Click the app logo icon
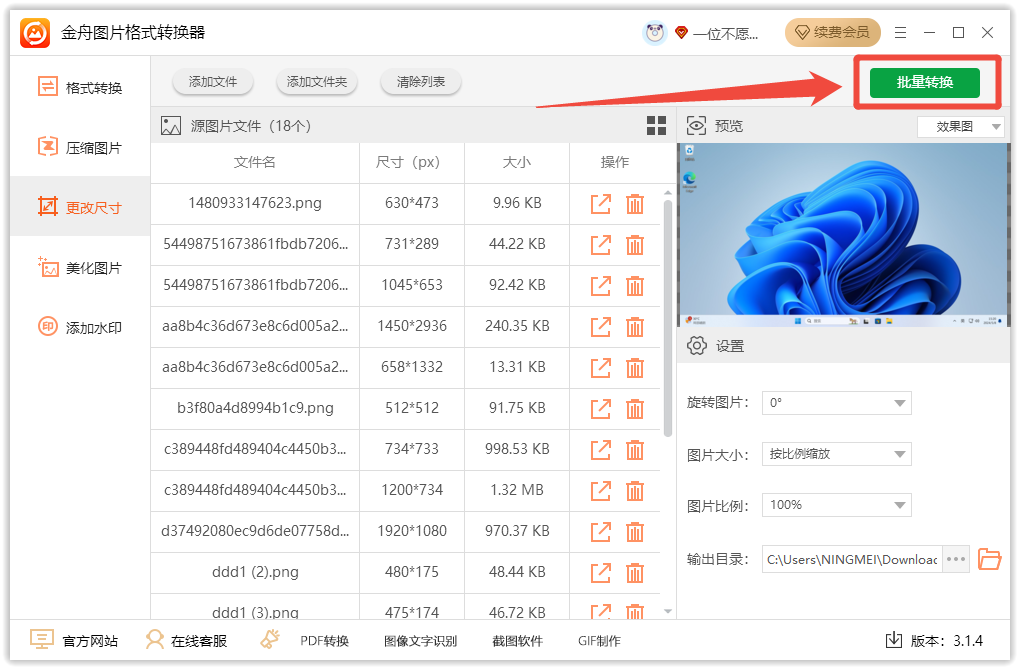This screenshot has width=1020, height=670. pos(35,33)
